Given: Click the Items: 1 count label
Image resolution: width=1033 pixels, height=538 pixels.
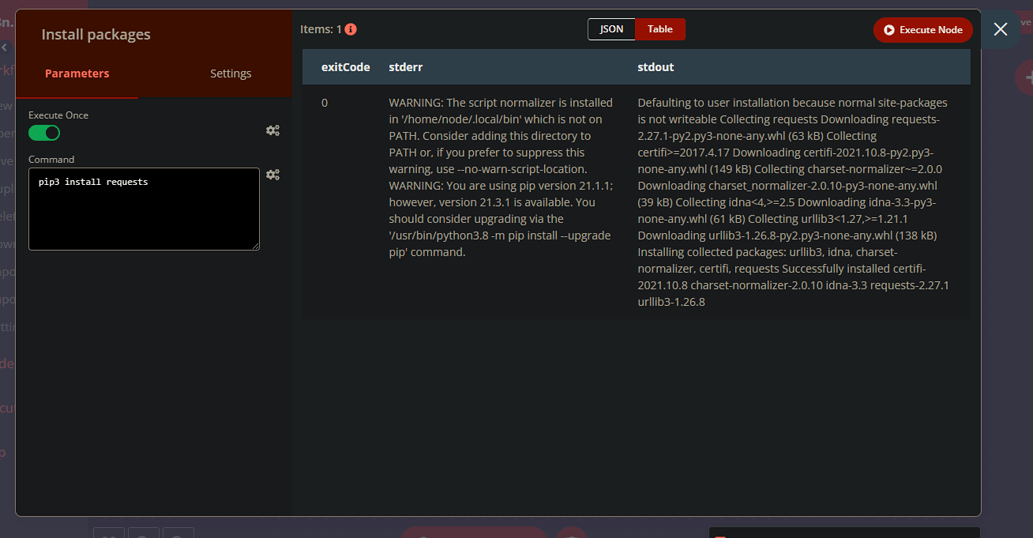Looking at the screenshot, I should click(321, 29).
